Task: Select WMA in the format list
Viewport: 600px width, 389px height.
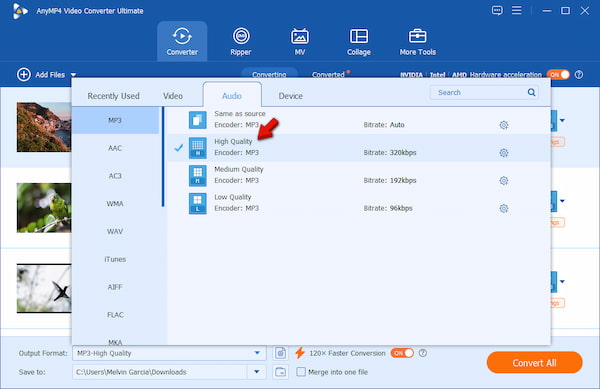Action: coord(115,203)
